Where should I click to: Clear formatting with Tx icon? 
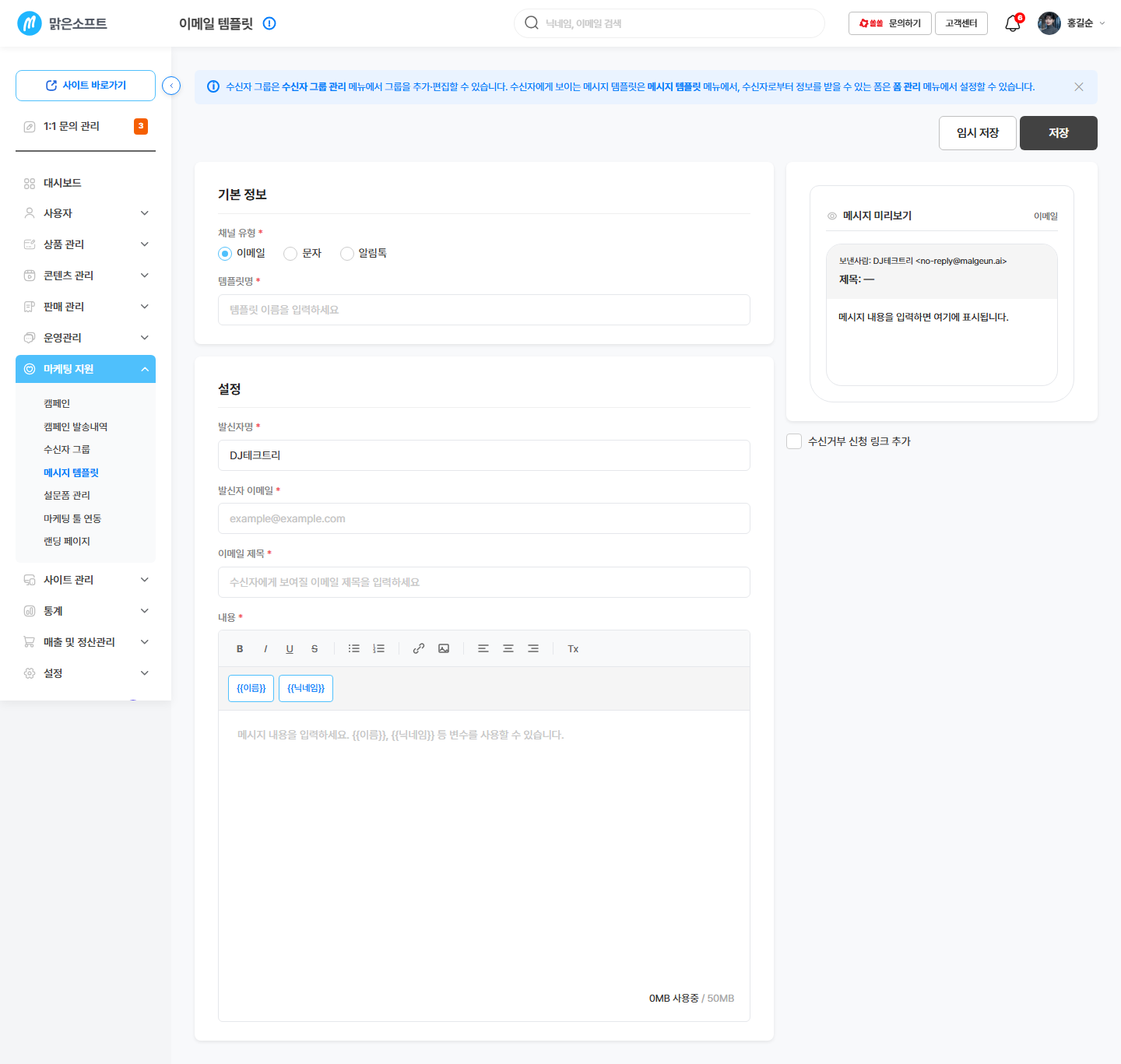(x=573, y=648)
